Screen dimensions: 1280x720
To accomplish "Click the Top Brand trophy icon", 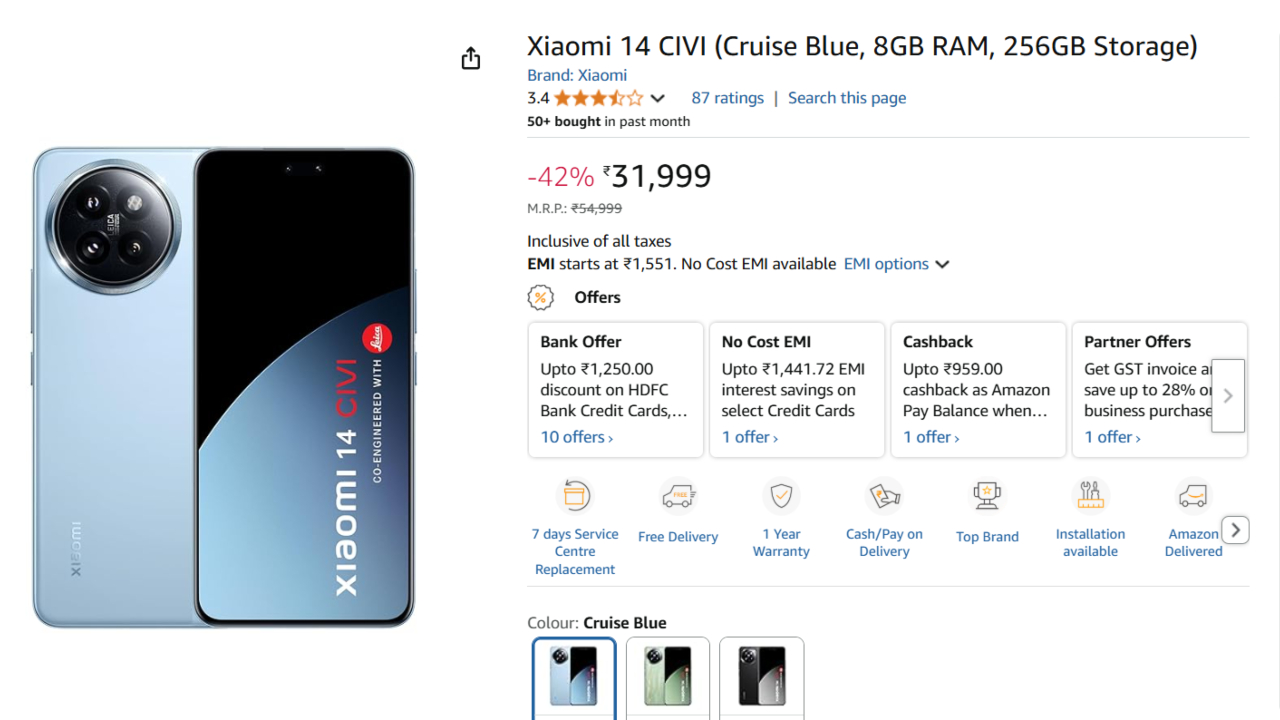I will [987, 496].
